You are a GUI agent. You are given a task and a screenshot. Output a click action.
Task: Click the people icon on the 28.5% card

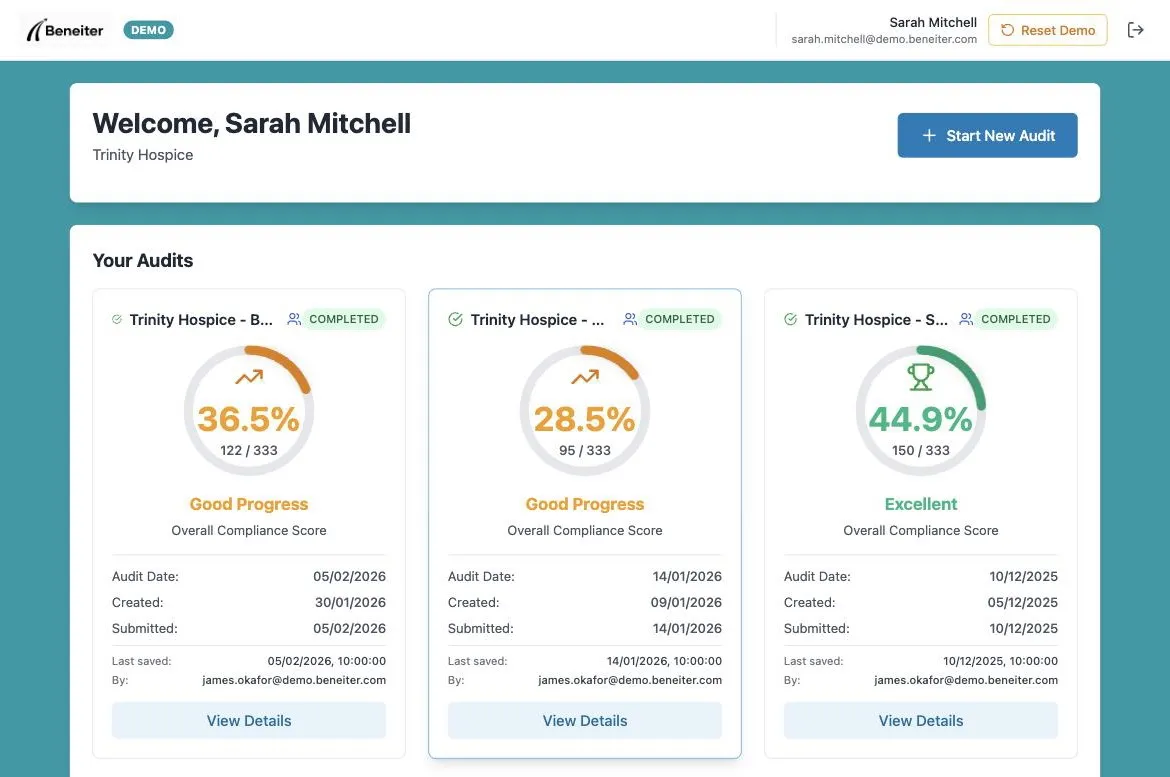tap(630, 319)
